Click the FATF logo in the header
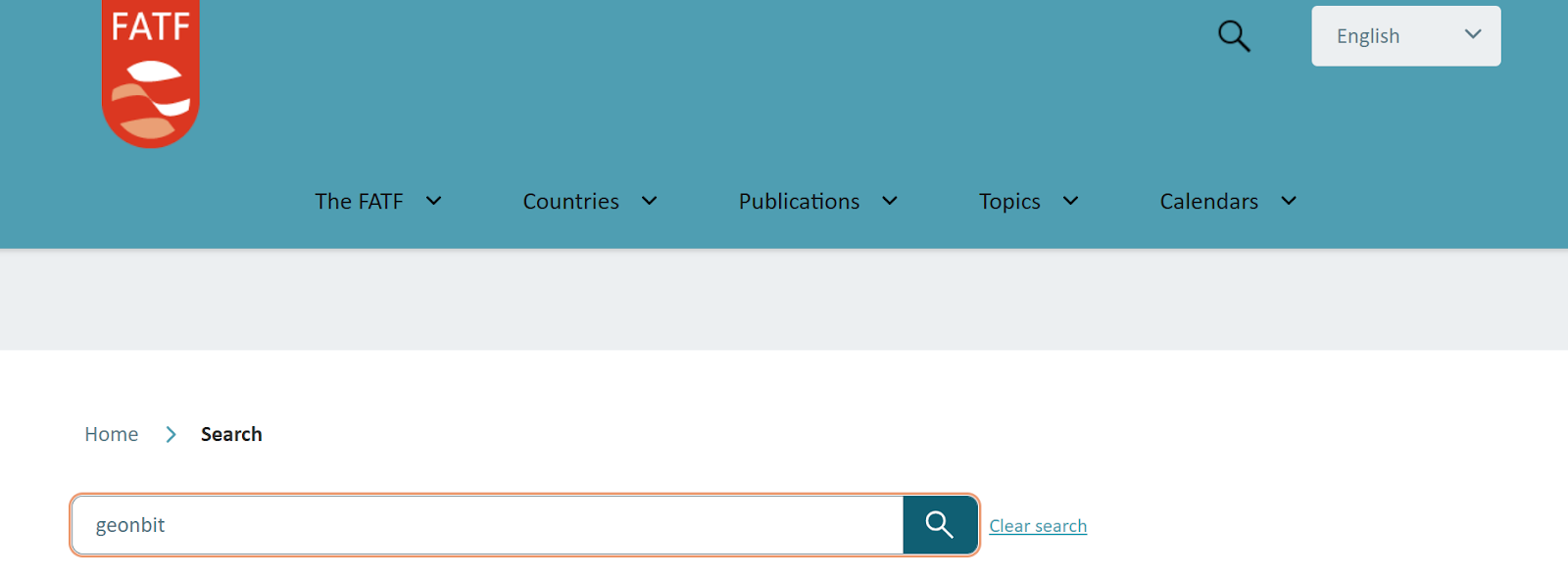The height and width of the screenshot is (579, 1568). (x=151, y=74)
